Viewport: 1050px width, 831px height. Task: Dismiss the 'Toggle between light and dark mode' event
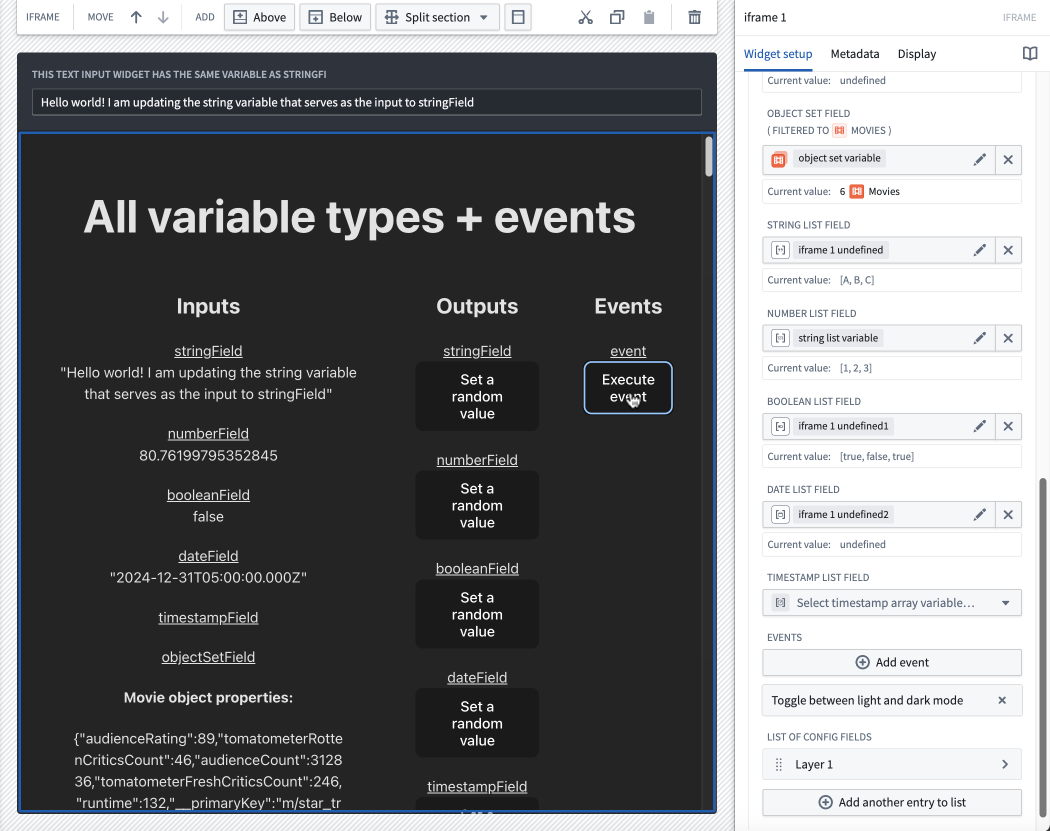(1002, 700)
